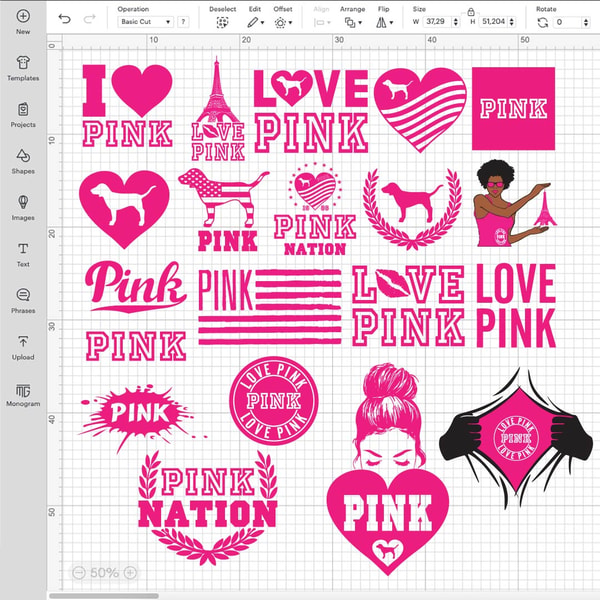Image resolution: width=600 pixels, height=600 pixels.
Task: Click the Upload icon
Action: [23, 341]
